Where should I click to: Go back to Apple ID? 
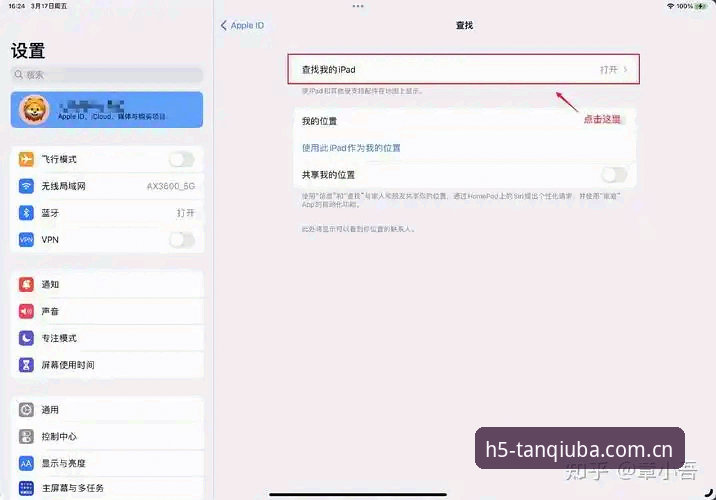(242, 26)
